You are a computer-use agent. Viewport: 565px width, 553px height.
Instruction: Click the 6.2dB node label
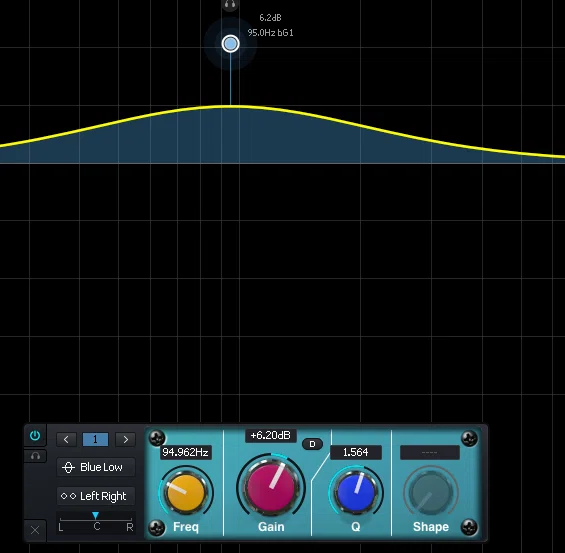(270, 18)
